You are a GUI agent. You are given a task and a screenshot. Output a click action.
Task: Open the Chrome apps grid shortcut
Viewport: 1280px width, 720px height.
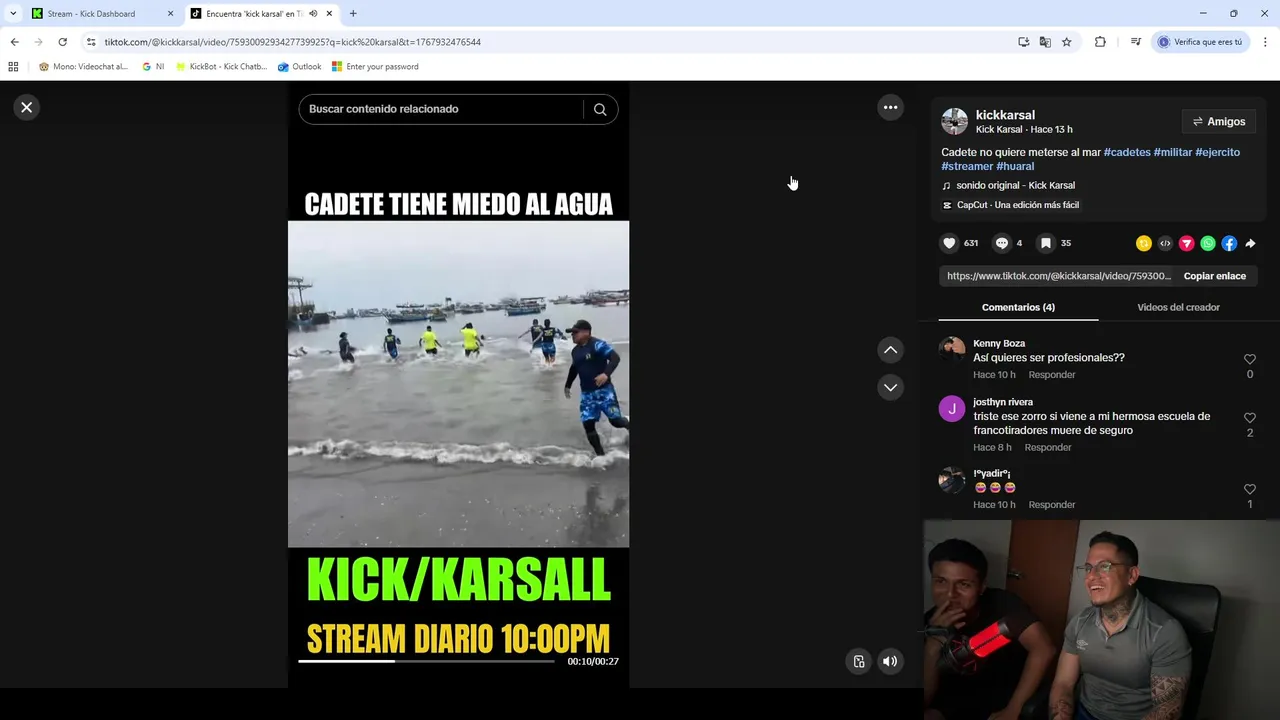[13, 67]
